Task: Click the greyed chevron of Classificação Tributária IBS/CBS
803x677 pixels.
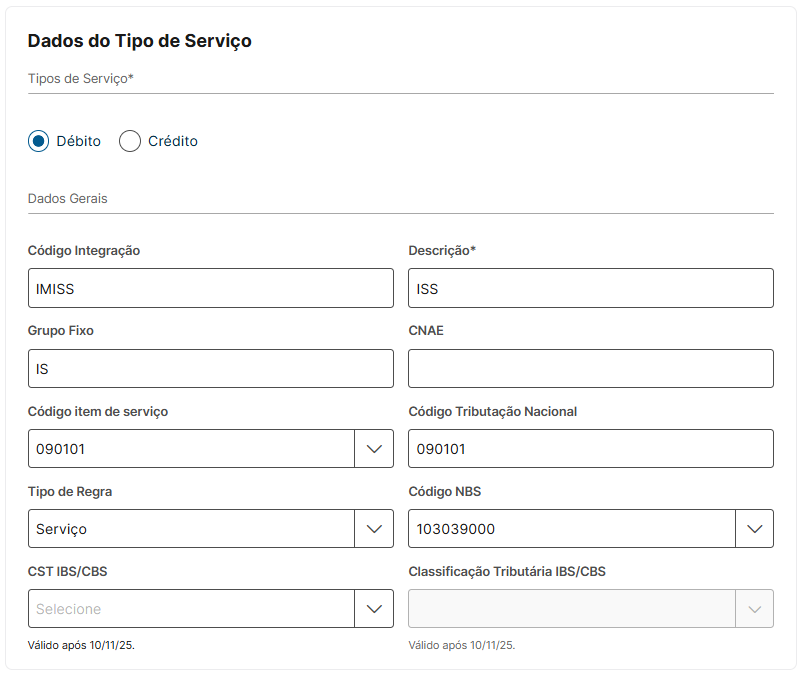Action: coord(754,609)
